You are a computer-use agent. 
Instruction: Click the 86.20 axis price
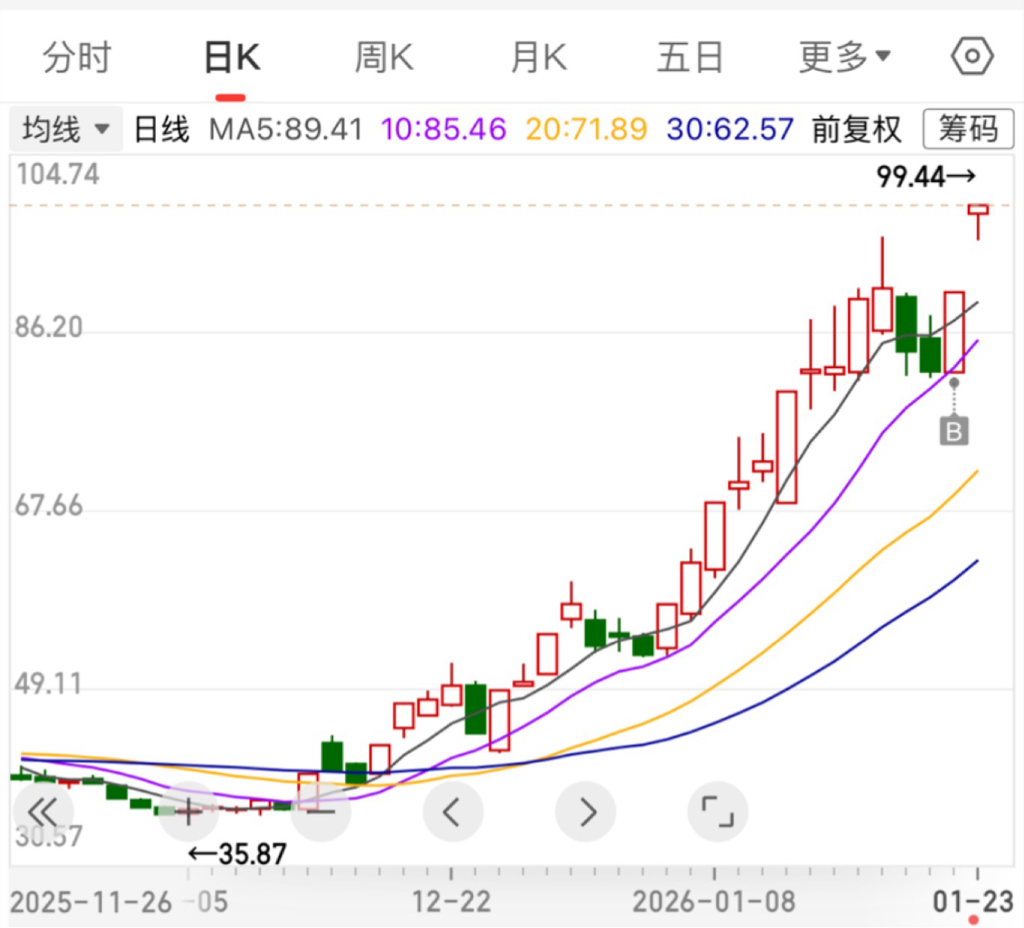pyautogui.click(x=49, y=327)
